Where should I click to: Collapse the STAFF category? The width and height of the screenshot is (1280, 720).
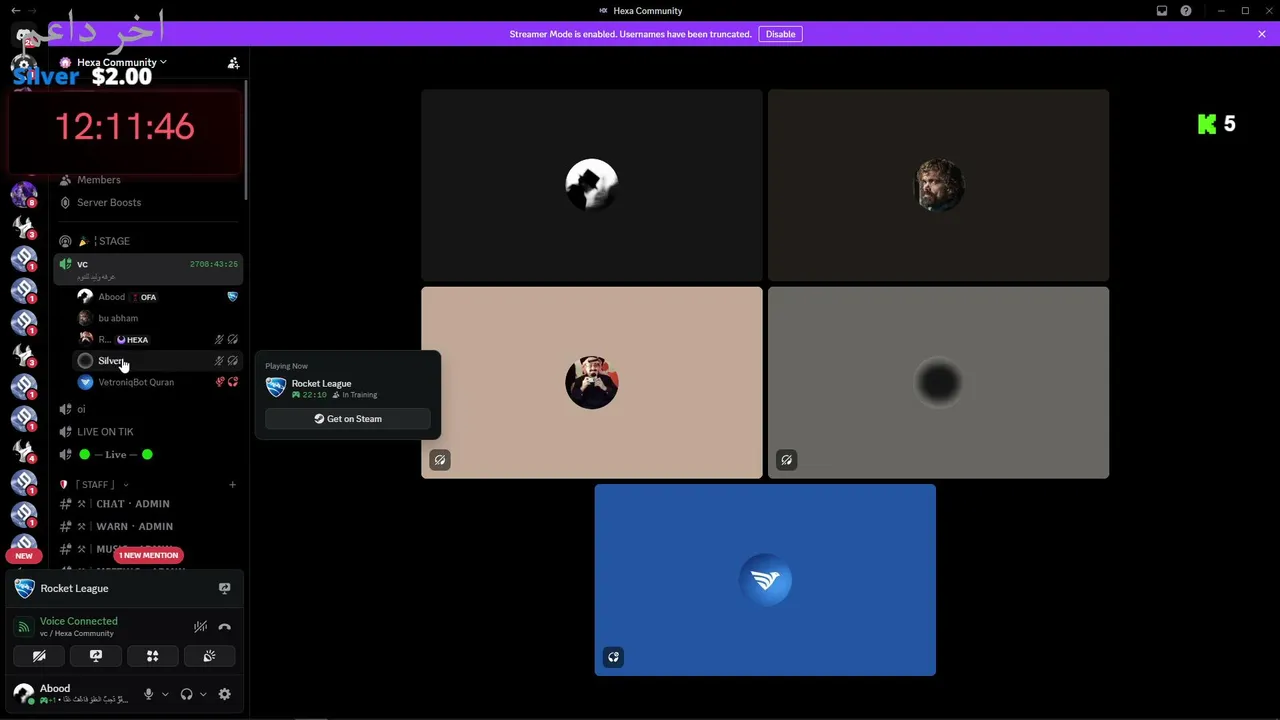pyautogui.click(x=95, y=485)
